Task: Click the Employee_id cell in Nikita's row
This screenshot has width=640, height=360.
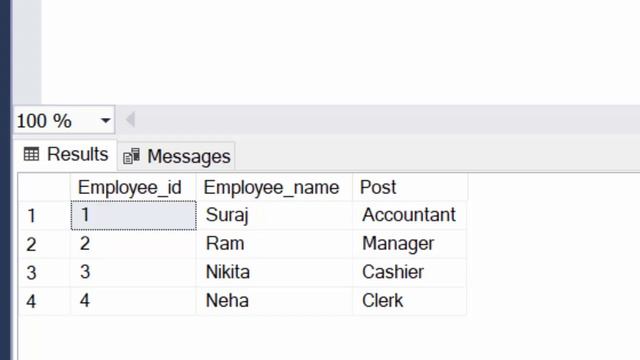Action: coord(133,272)
